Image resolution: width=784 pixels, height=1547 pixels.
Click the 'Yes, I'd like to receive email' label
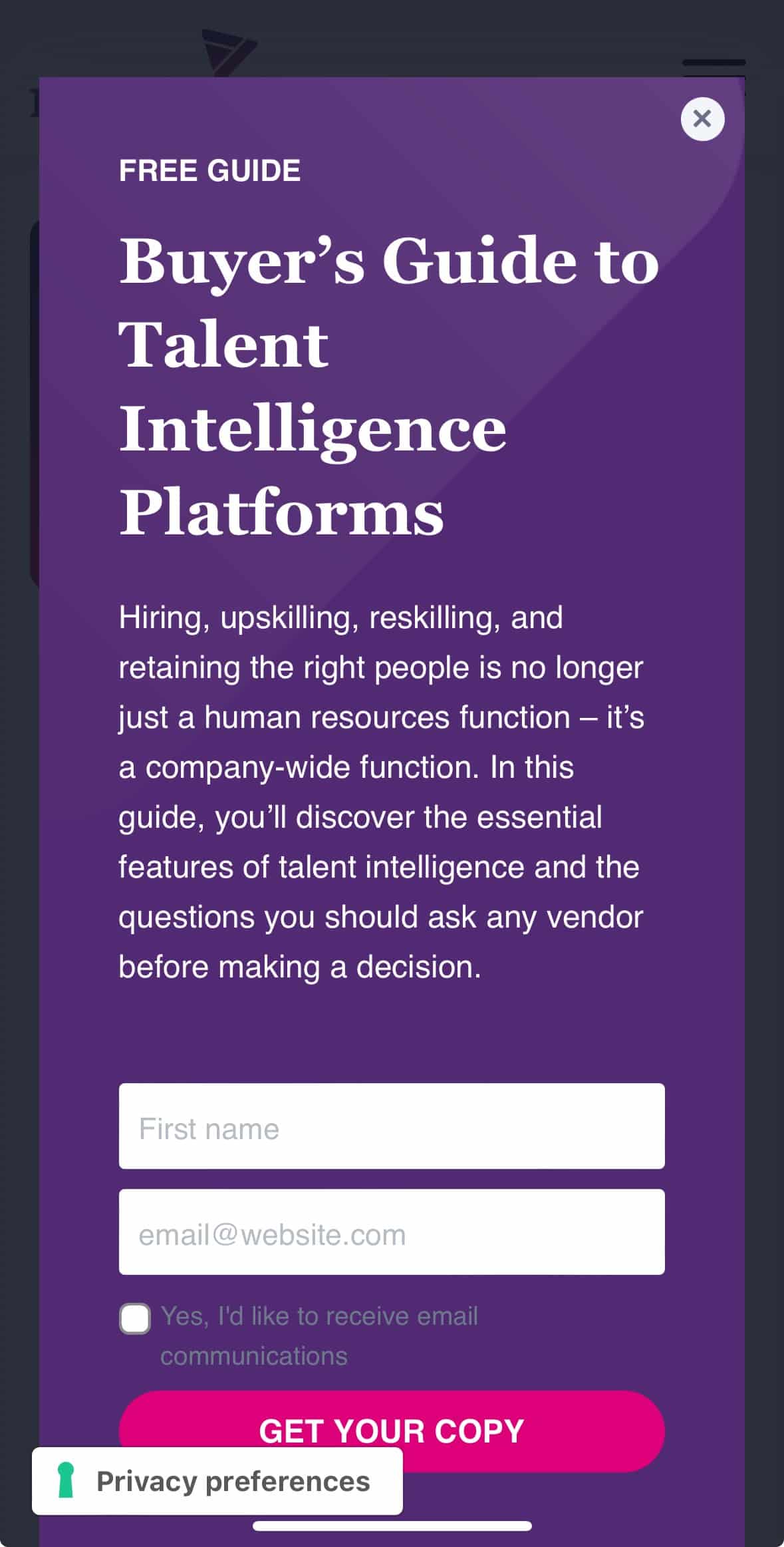319,1315
